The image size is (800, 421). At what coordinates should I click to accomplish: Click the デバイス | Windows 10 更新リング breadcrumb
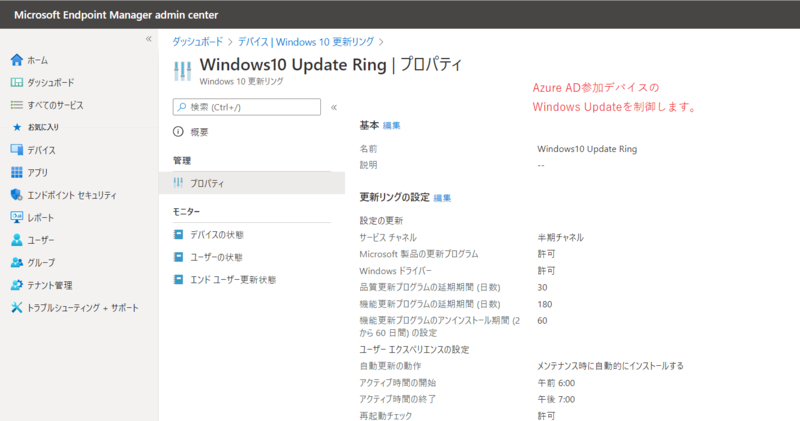pyautogui.click(x=306, y=42)
